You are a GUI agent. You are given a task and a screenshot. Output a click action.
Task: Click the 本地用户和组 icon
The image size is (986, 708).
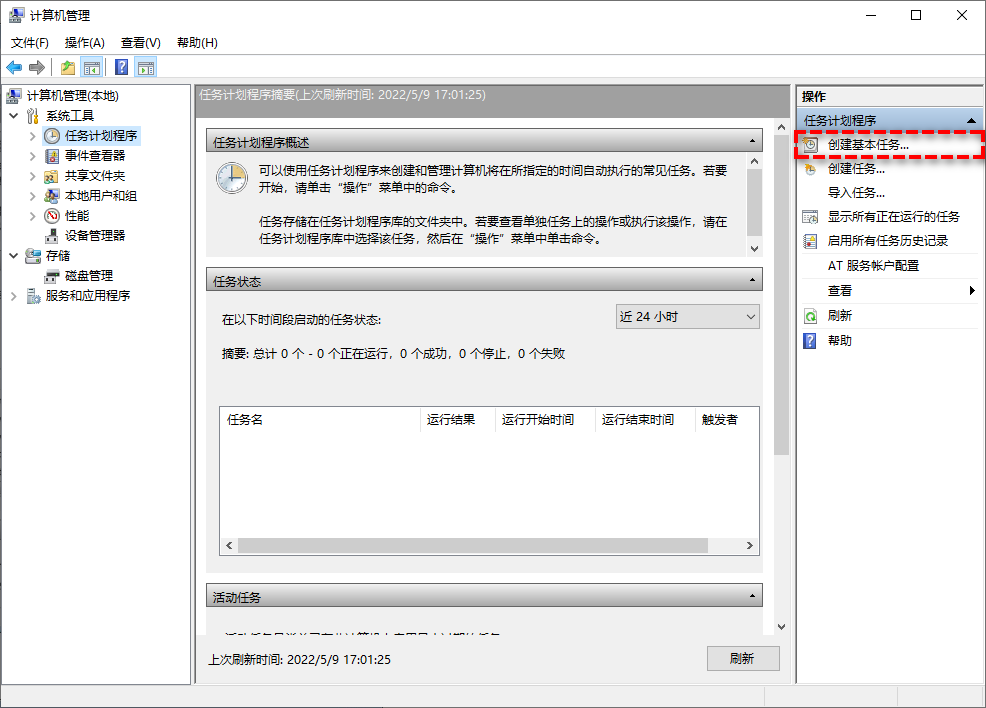click(x=52, y=196)
